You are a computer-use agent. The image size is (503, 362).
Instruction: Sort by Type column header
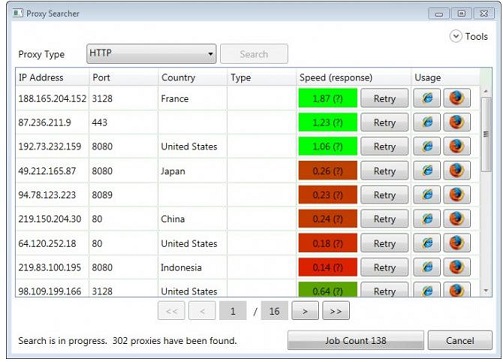[x=262, y=77]
